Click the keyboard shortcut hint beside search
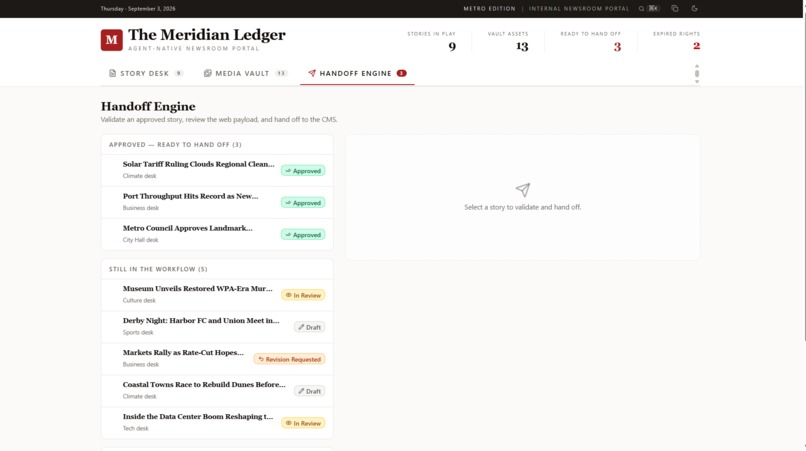 653,8
